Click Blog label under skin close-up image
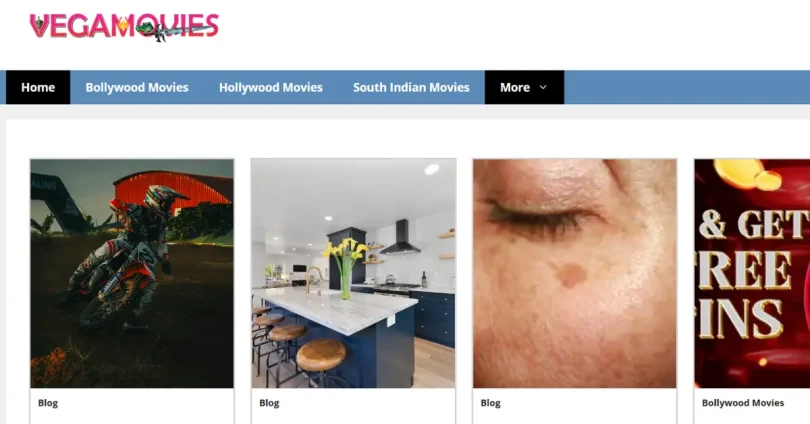This screenshot has width=810, height=424. pos(490,403)
